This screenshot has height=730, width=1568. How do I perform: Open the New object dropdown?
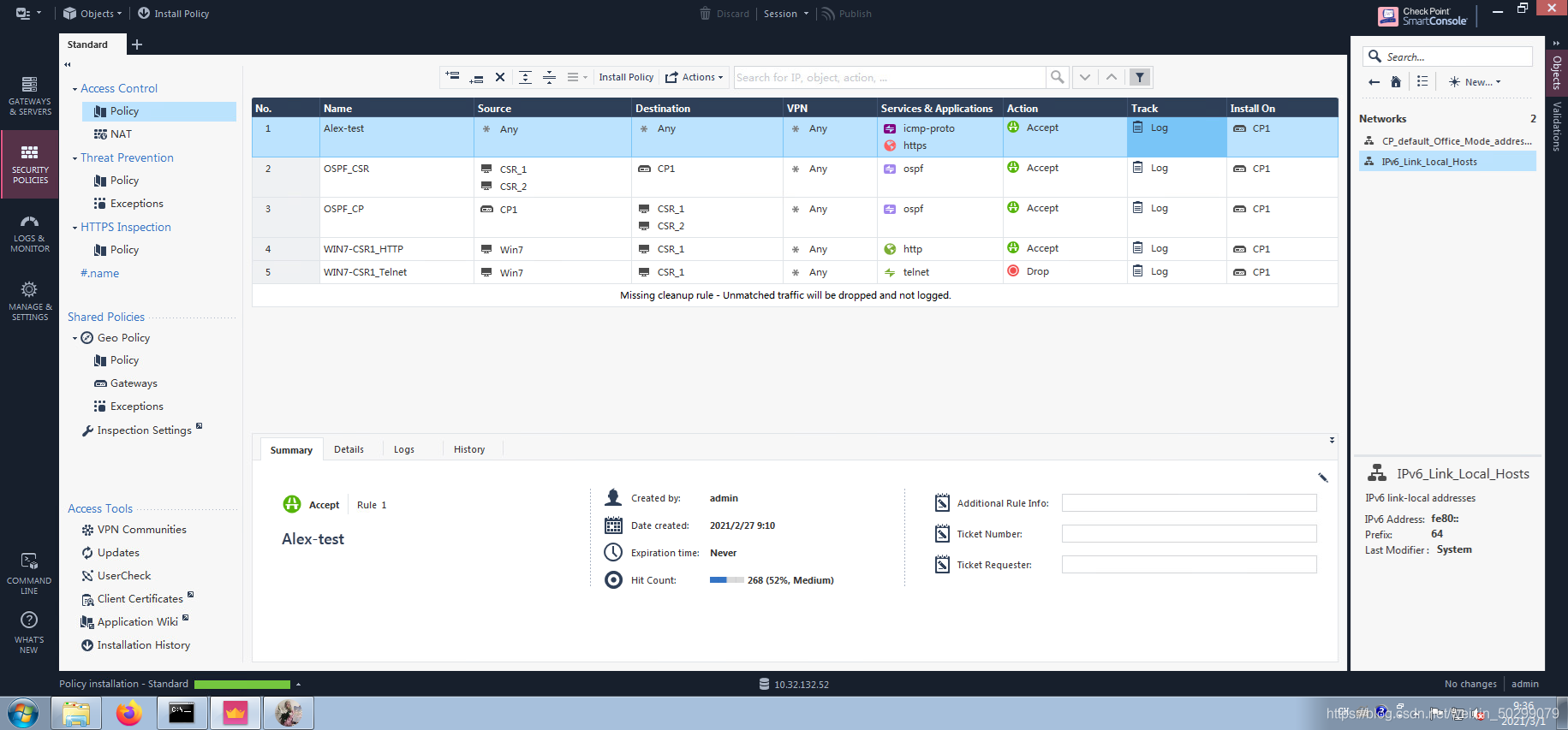coord(1474,82)
